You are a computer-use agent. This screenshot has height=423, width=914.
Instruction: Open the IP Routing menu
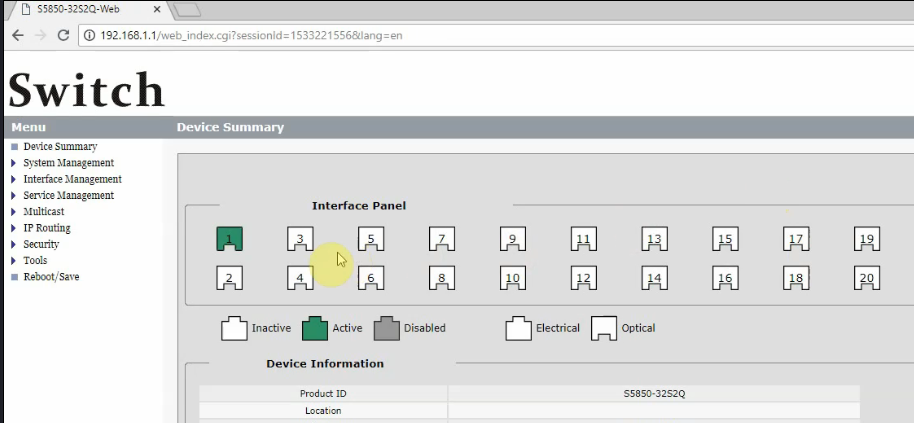pos(46,228)
